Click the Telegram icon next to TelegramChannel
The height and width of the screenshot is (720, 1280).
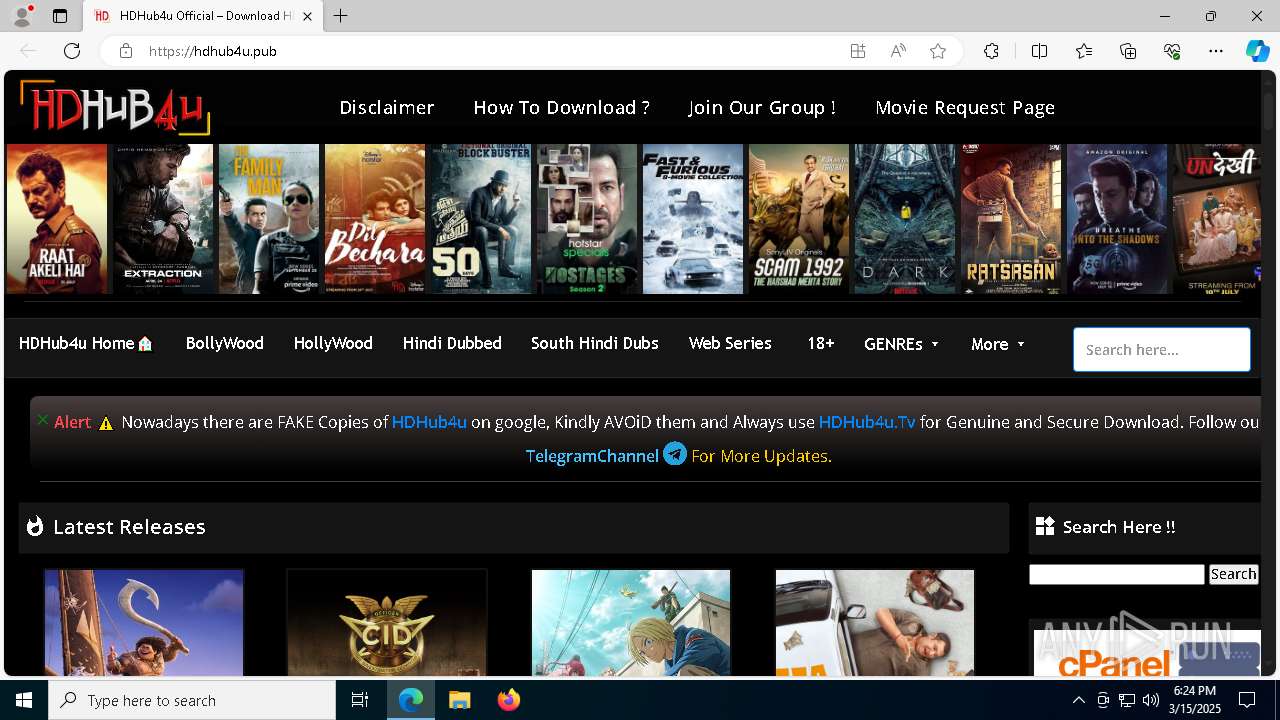pos(675,454)
